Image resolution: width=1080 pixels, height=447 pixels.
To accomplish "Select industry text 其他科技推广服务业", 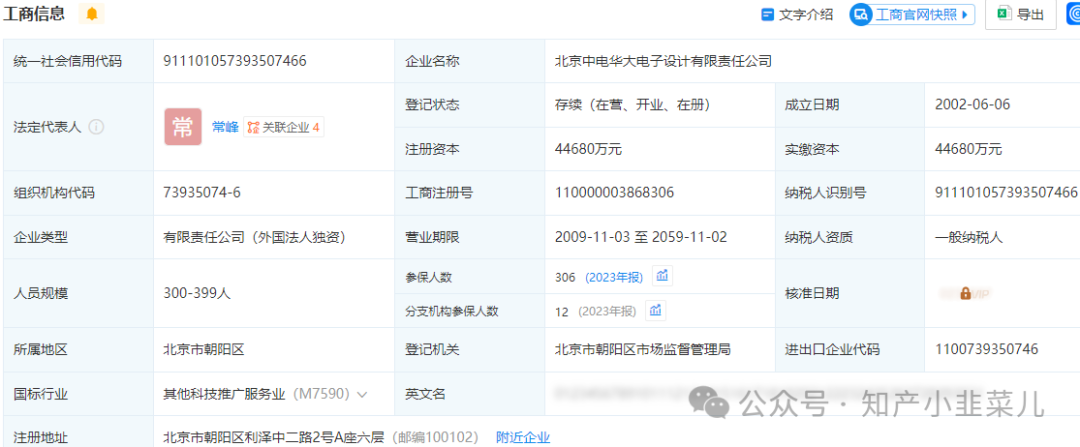I will [224, 395].
